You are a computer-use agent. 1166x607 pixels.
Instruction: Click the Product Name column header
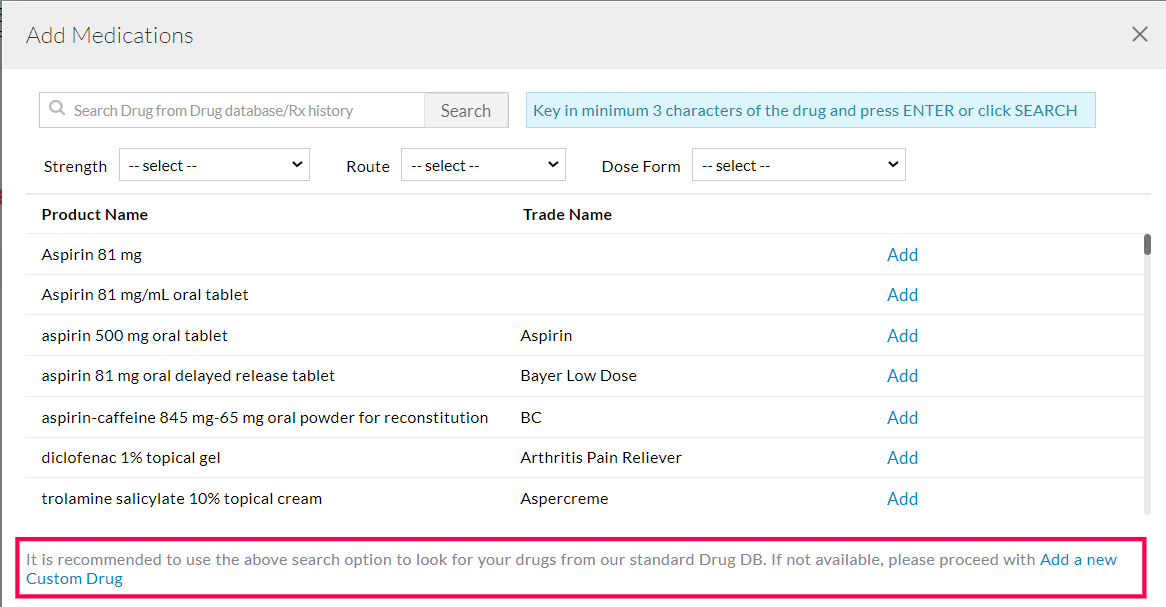95,214
